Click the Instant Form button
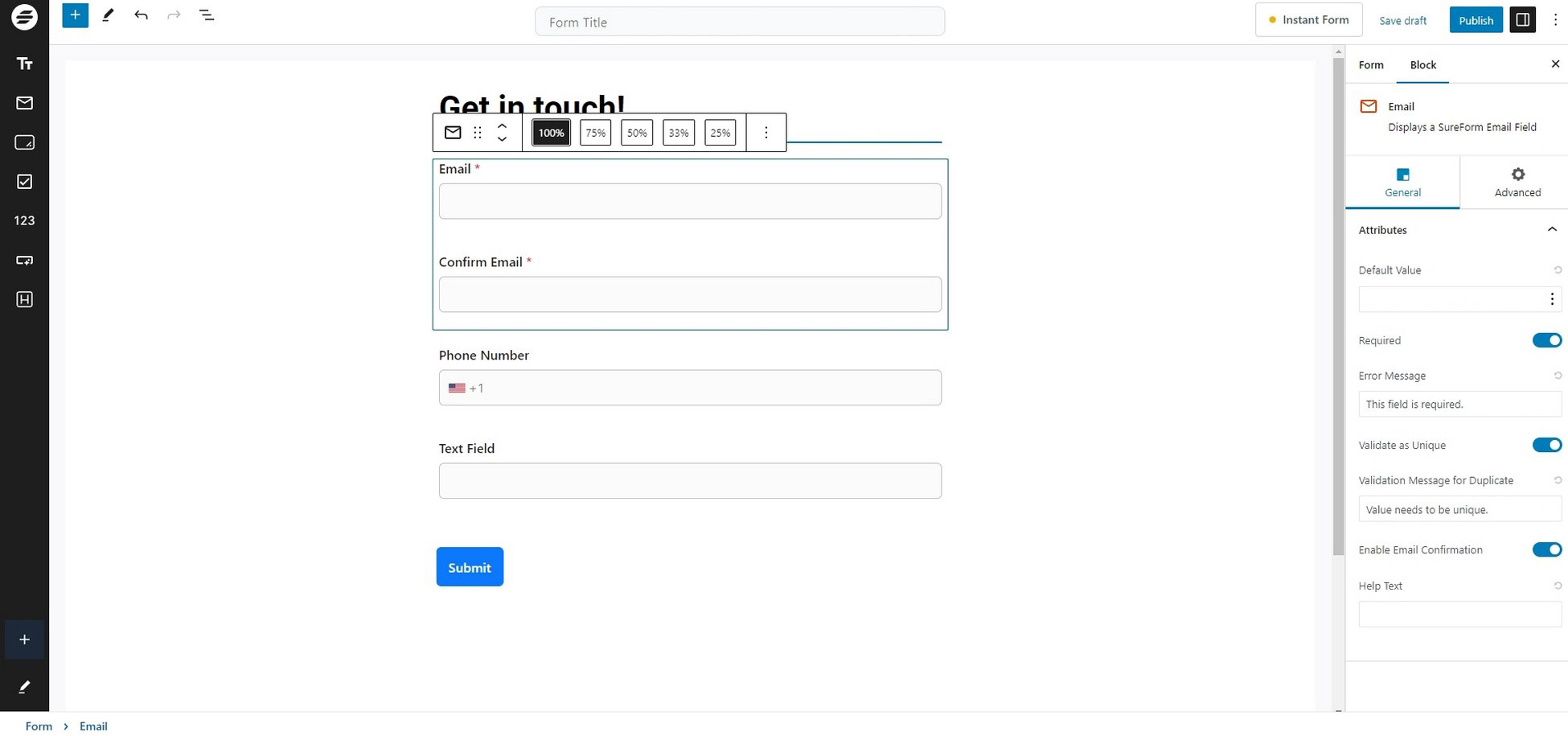The width and height of the screenshot is (1568, 736). point(1308,20)
